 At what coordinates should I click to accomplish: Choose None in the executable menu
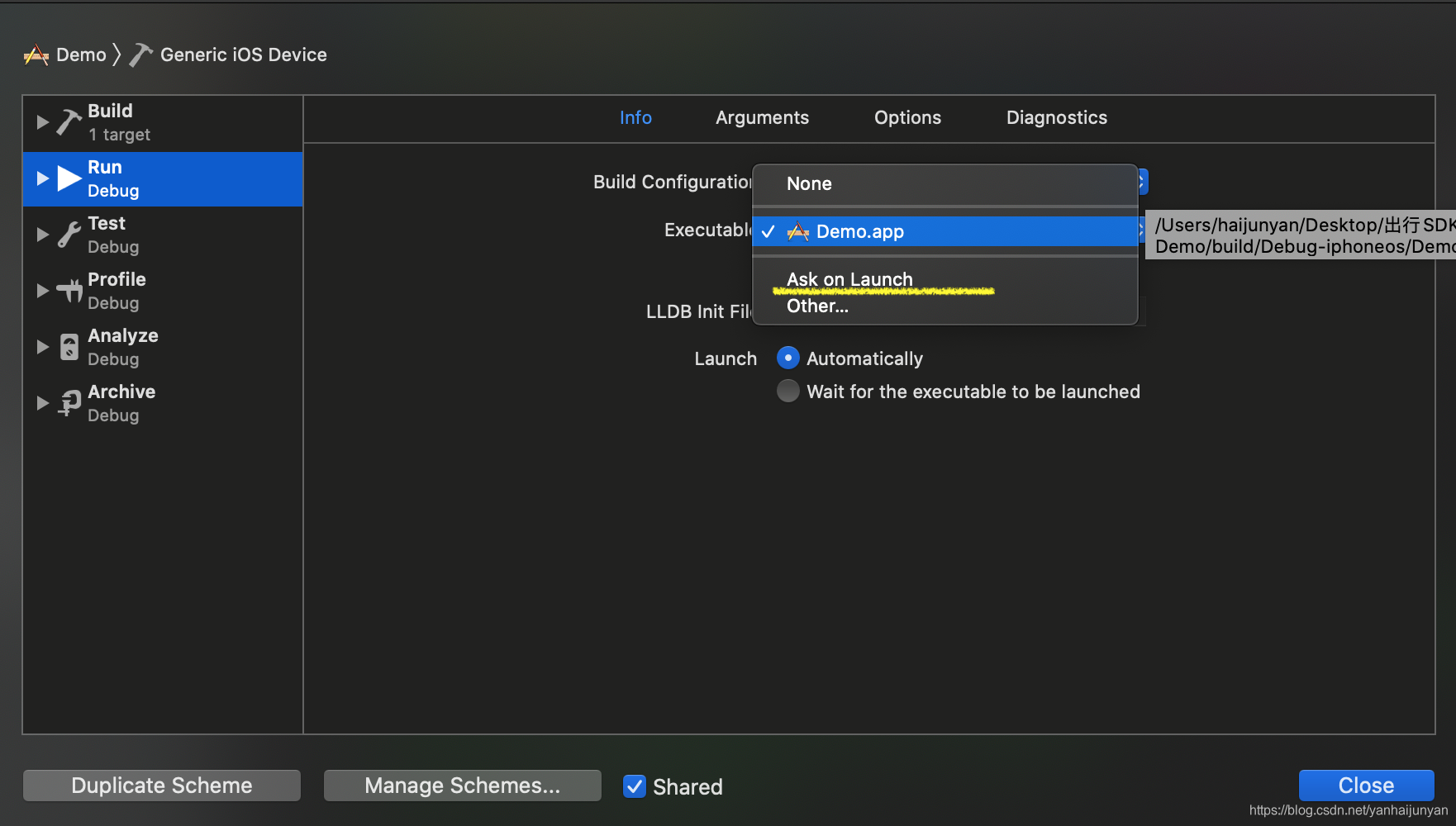click(x=945, y=184)
